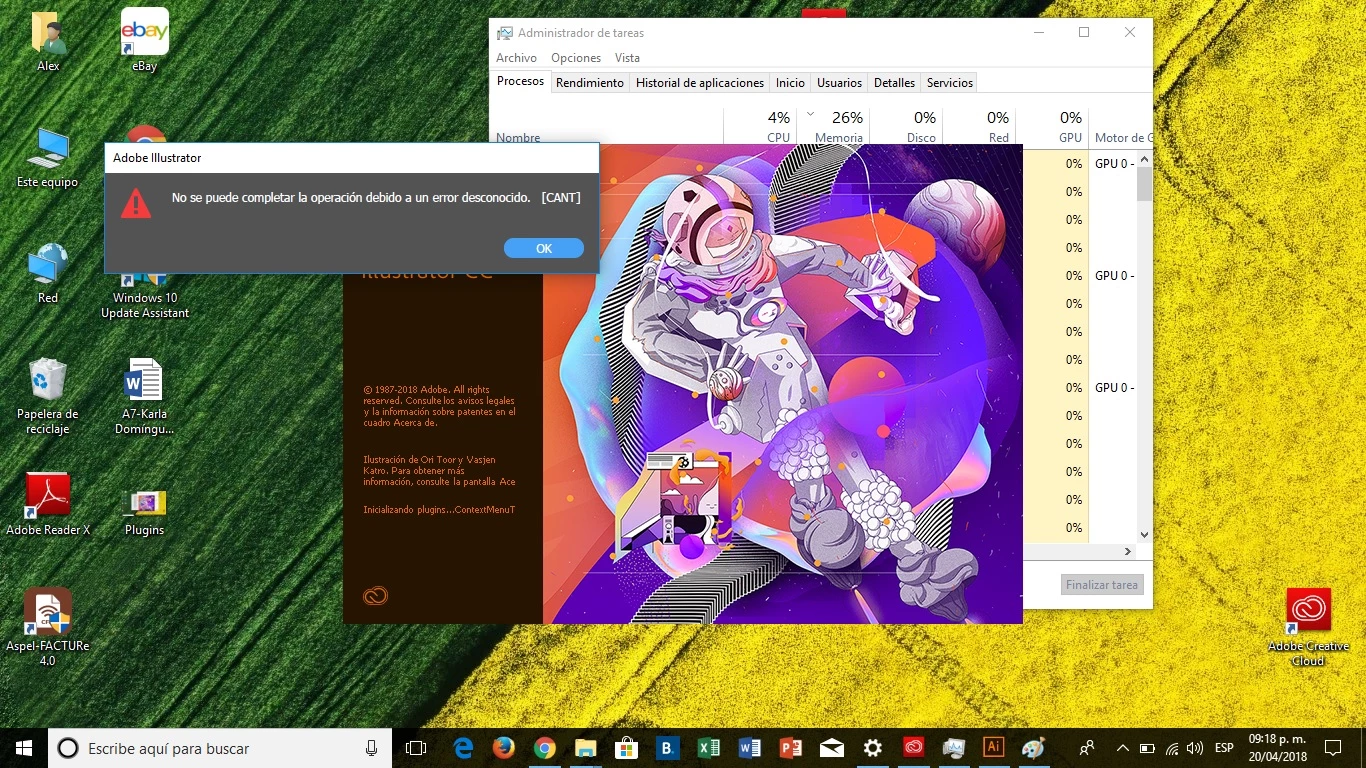1366x768 pixels.
Task: Switch to Adobe Illustrator taskbar icon
Action: (994, 748)
